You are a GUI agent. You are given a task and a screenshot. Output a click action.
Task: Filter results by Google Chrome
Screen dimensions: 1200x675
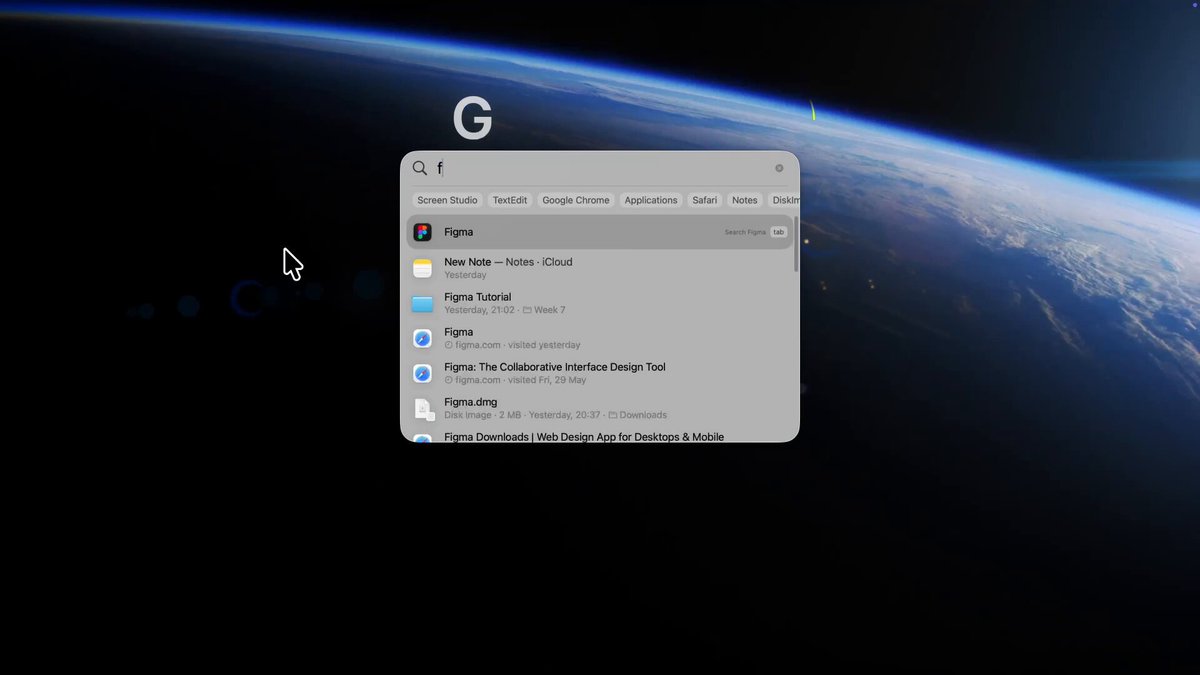pyautogui.click(x=576, y=200)
